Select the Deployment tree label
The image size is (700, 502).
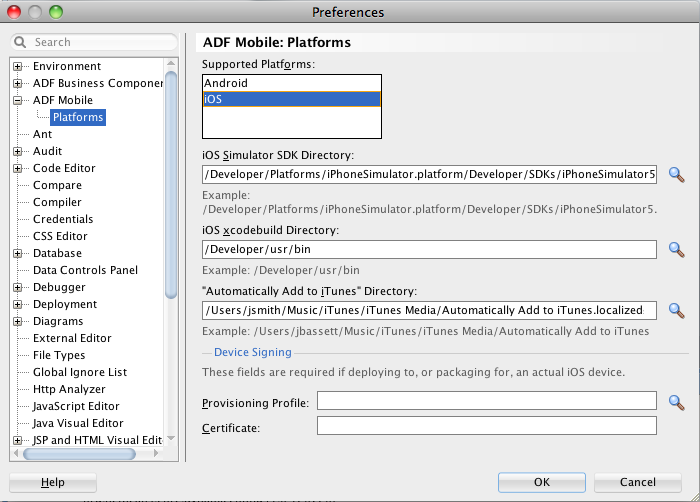[x=65, y=304]
